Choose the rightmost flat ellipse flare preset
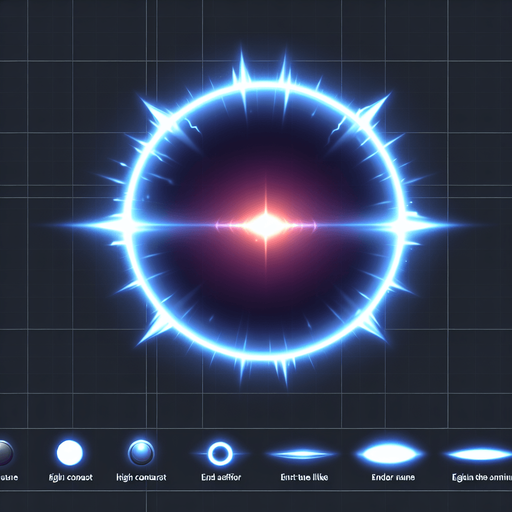This screenshot has height=512, width=512. [x=479, y=454]
